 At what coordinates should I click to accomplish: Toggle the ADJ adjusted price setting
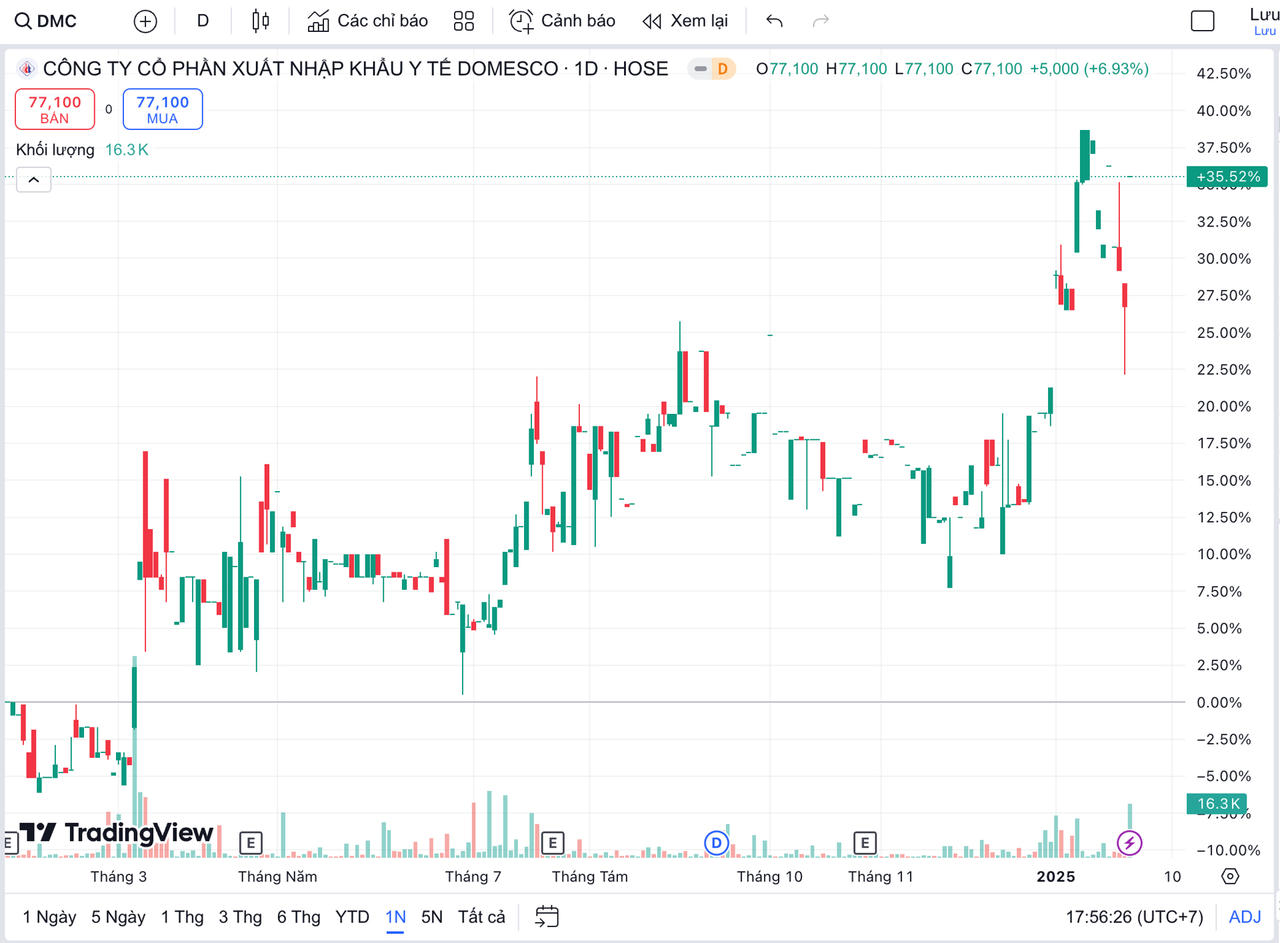(1244, 916)
